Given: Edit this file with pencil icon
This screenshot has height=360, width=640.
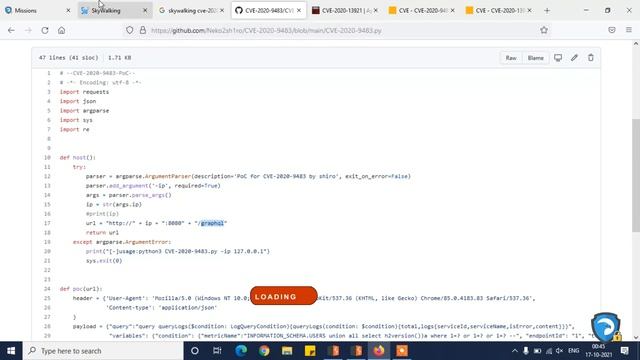Looking at the screenshot, I should click(574, 58).
